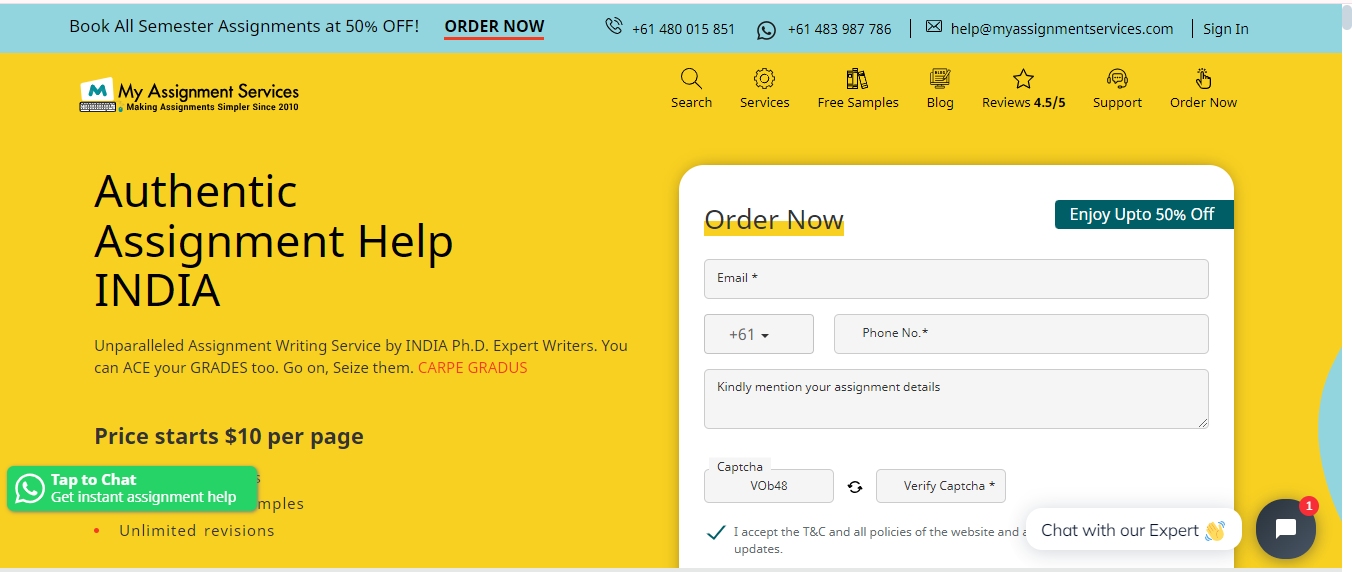
Task: Open the Support menu label
Action: tap(1117, 102)
